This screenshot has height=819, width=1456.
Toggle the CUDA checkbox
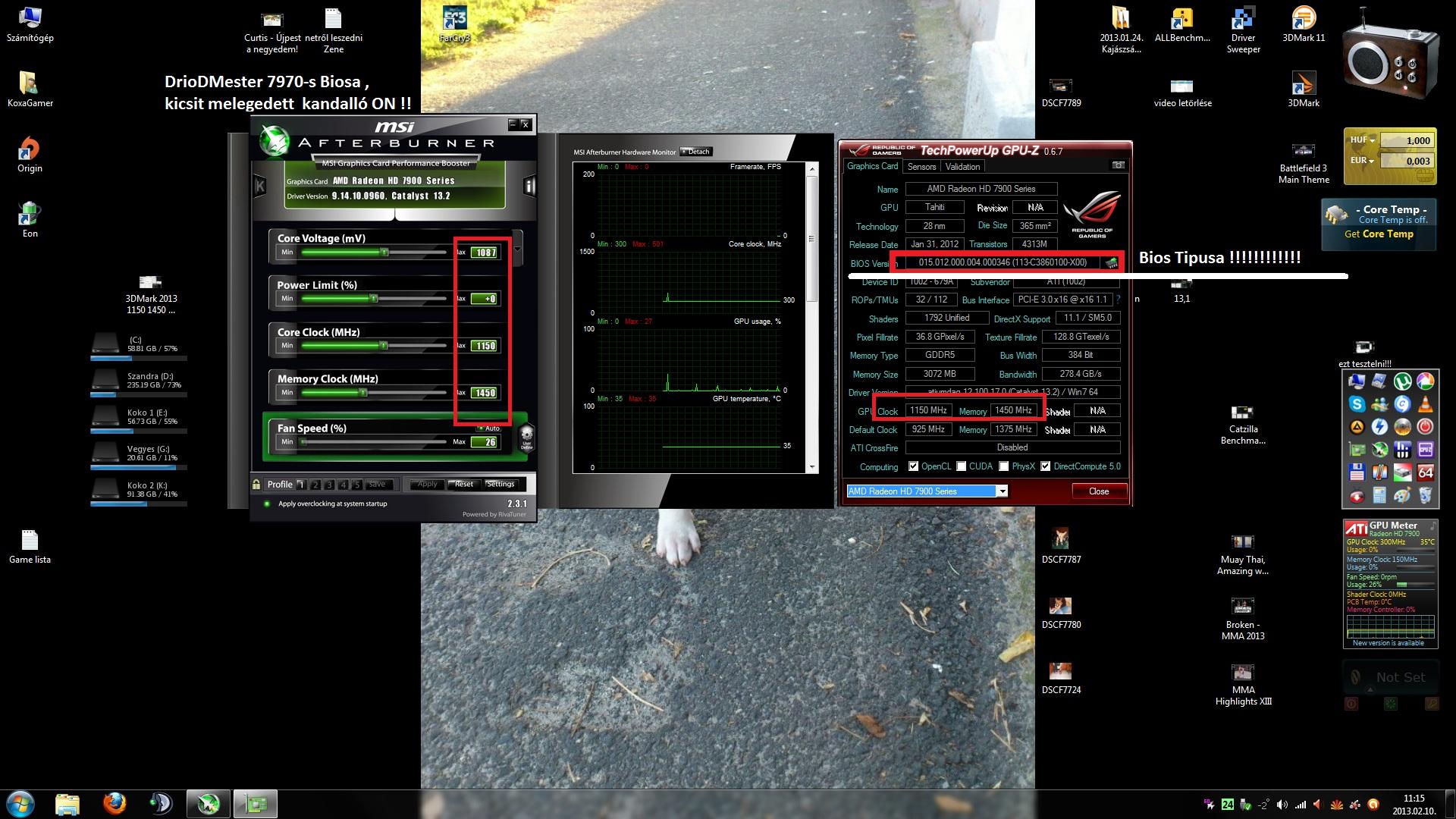click(962, 466)
